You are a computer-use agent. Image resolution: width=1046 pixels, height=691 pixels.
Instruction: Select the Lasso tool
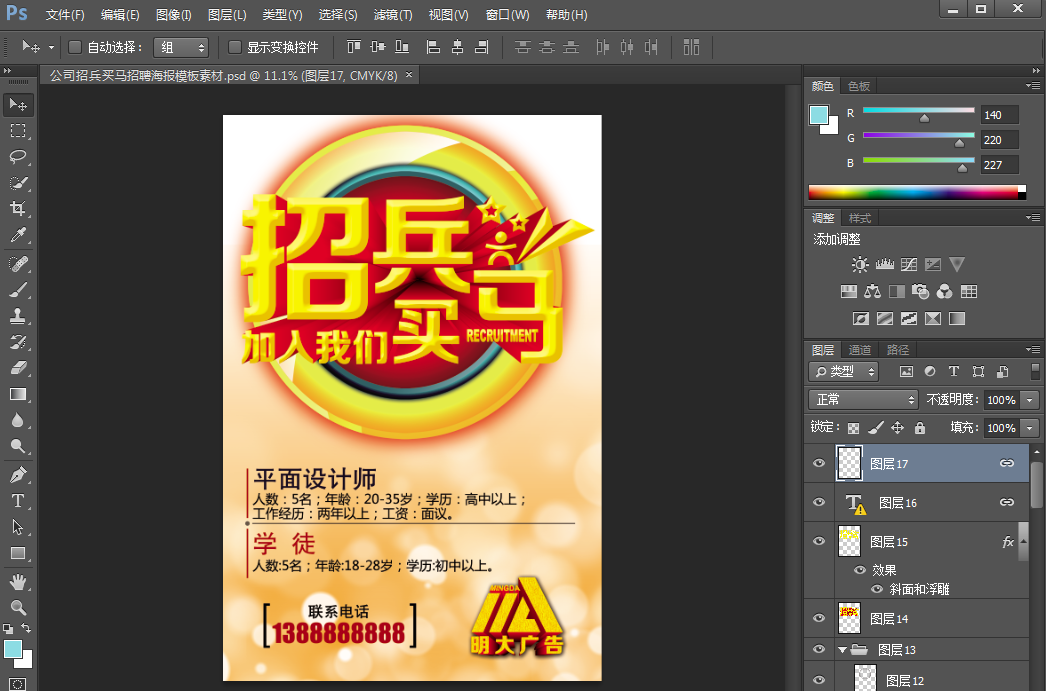coord(18,157)
